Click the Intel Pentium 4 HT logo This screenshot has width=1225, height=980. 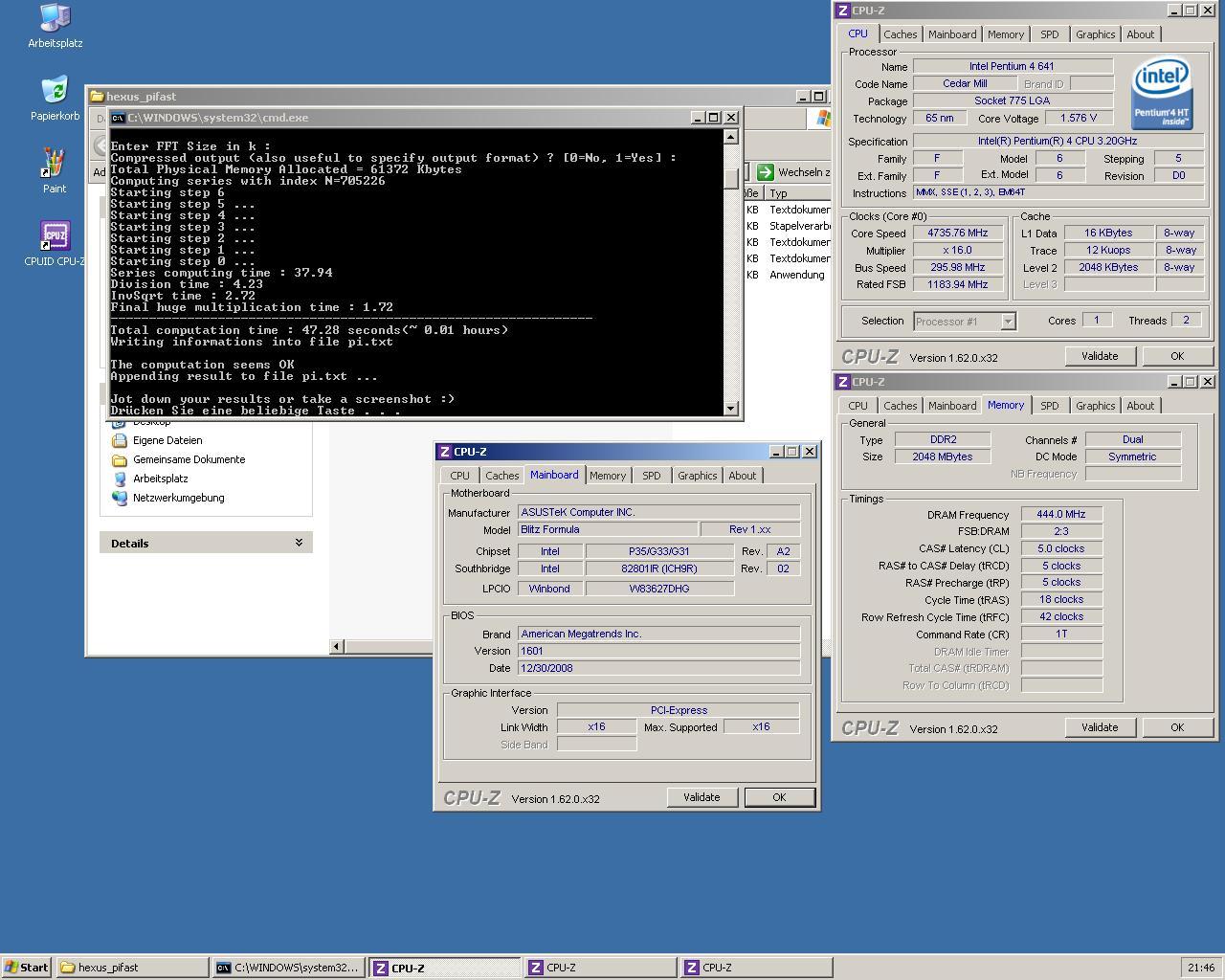1161,93
